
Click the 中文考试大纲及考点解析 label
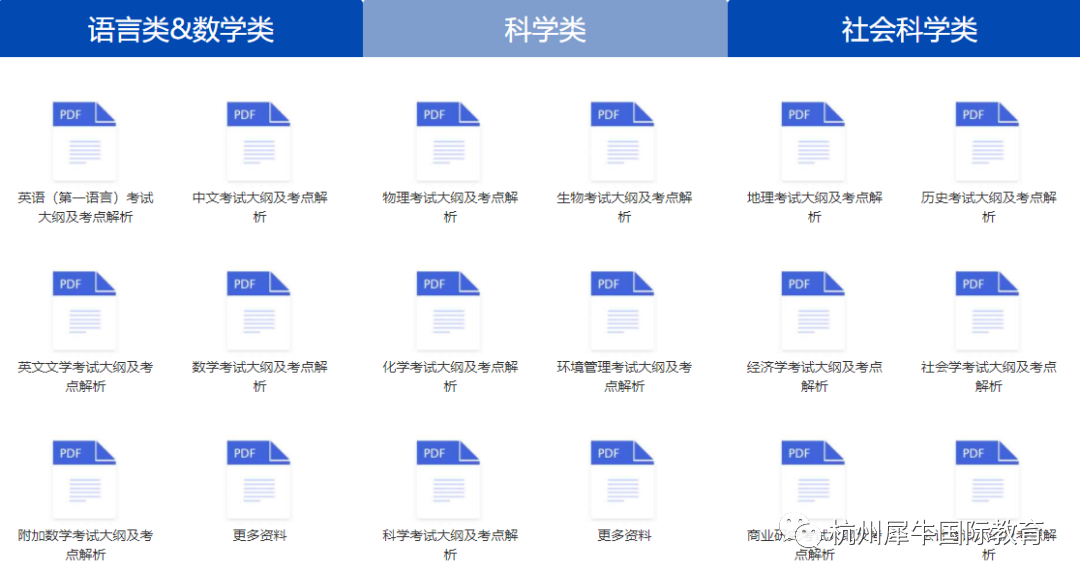260,207
